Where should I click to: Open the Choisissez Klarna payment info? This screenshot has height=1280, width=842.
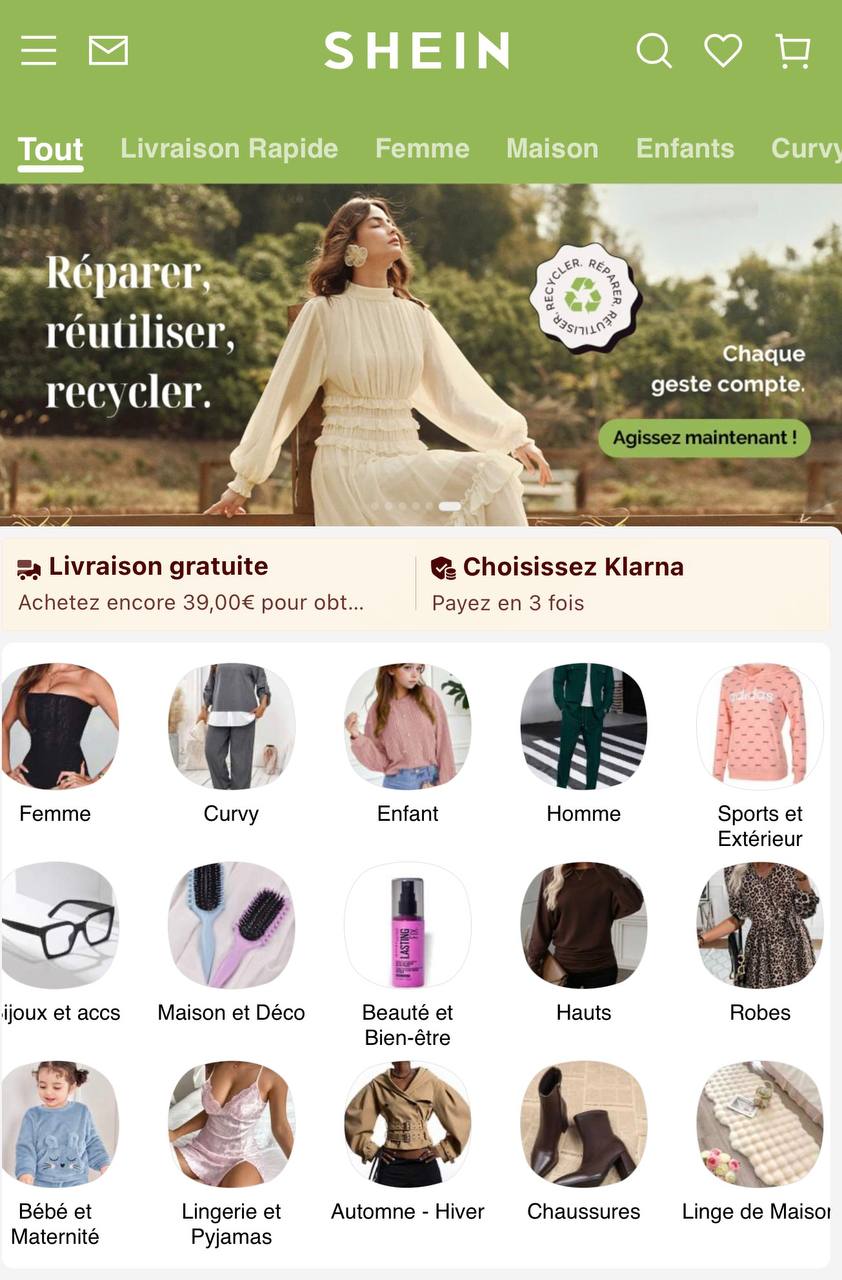tap(624, 583)
